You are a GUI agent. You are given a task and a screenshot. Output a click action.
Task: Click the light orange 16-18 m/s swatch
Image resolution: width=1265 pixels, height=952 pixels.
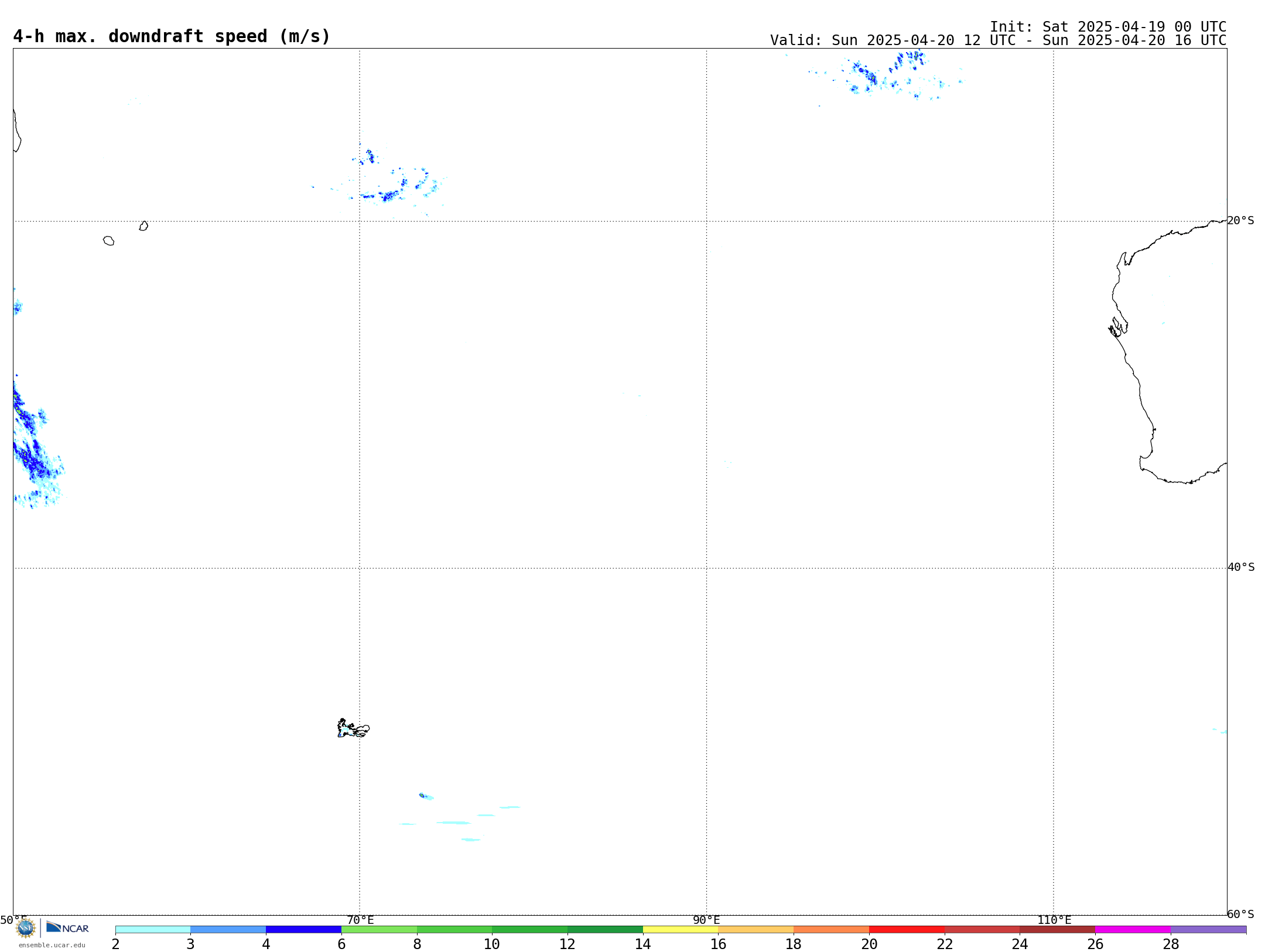[756, 930]
